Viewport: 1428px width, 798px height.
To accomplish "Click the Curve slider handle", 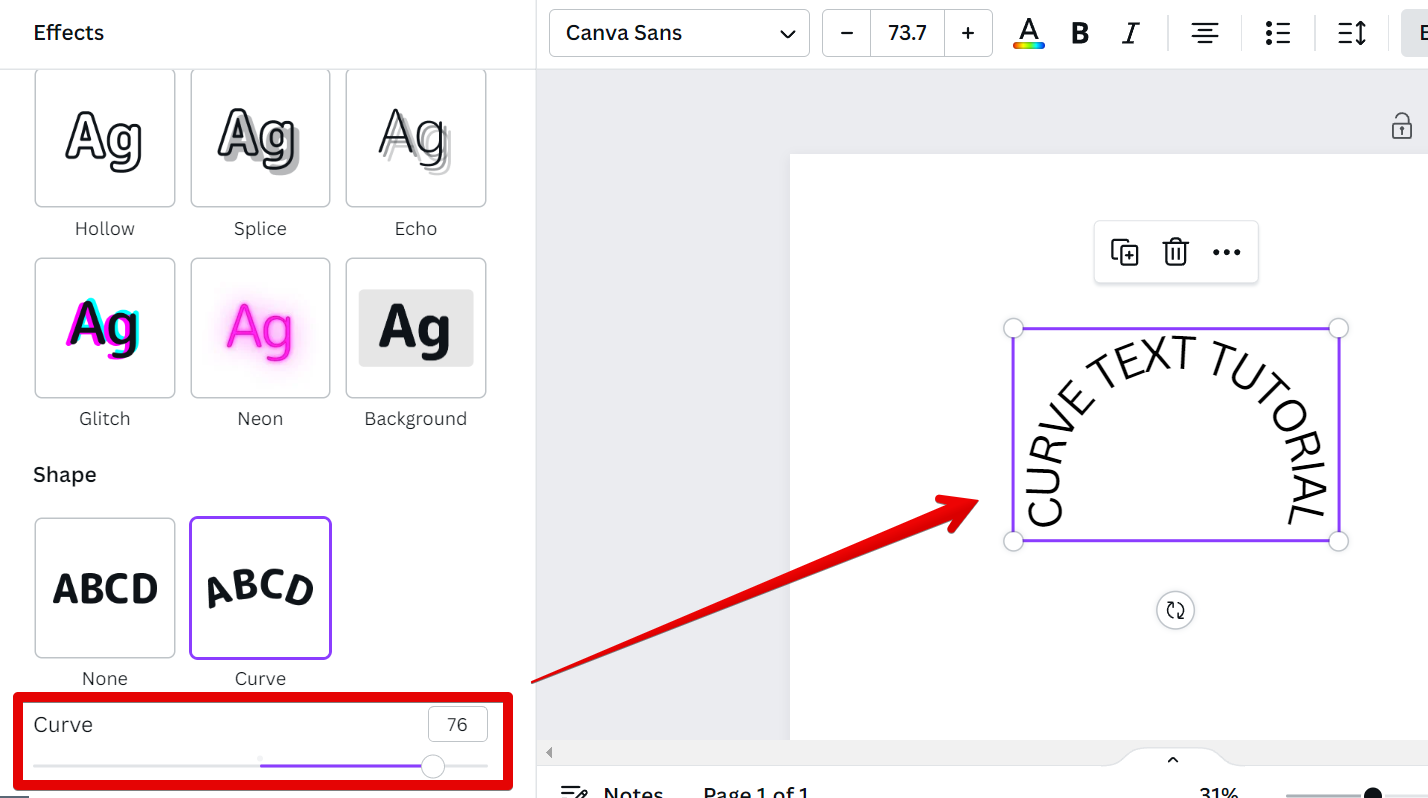I will [433, 766].
